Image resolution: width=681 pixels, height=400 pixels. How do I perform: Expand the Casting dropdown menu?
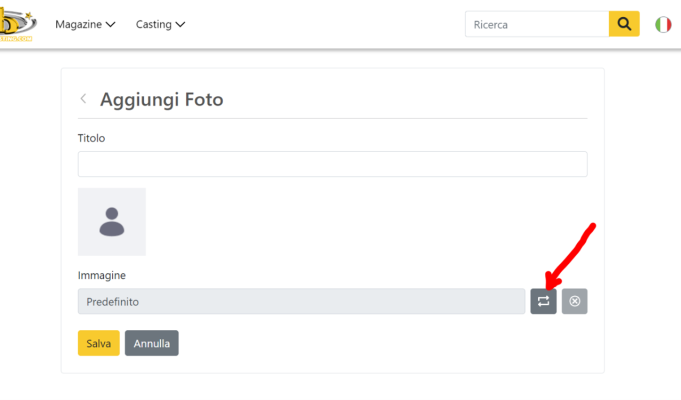[x=160, y=24]
